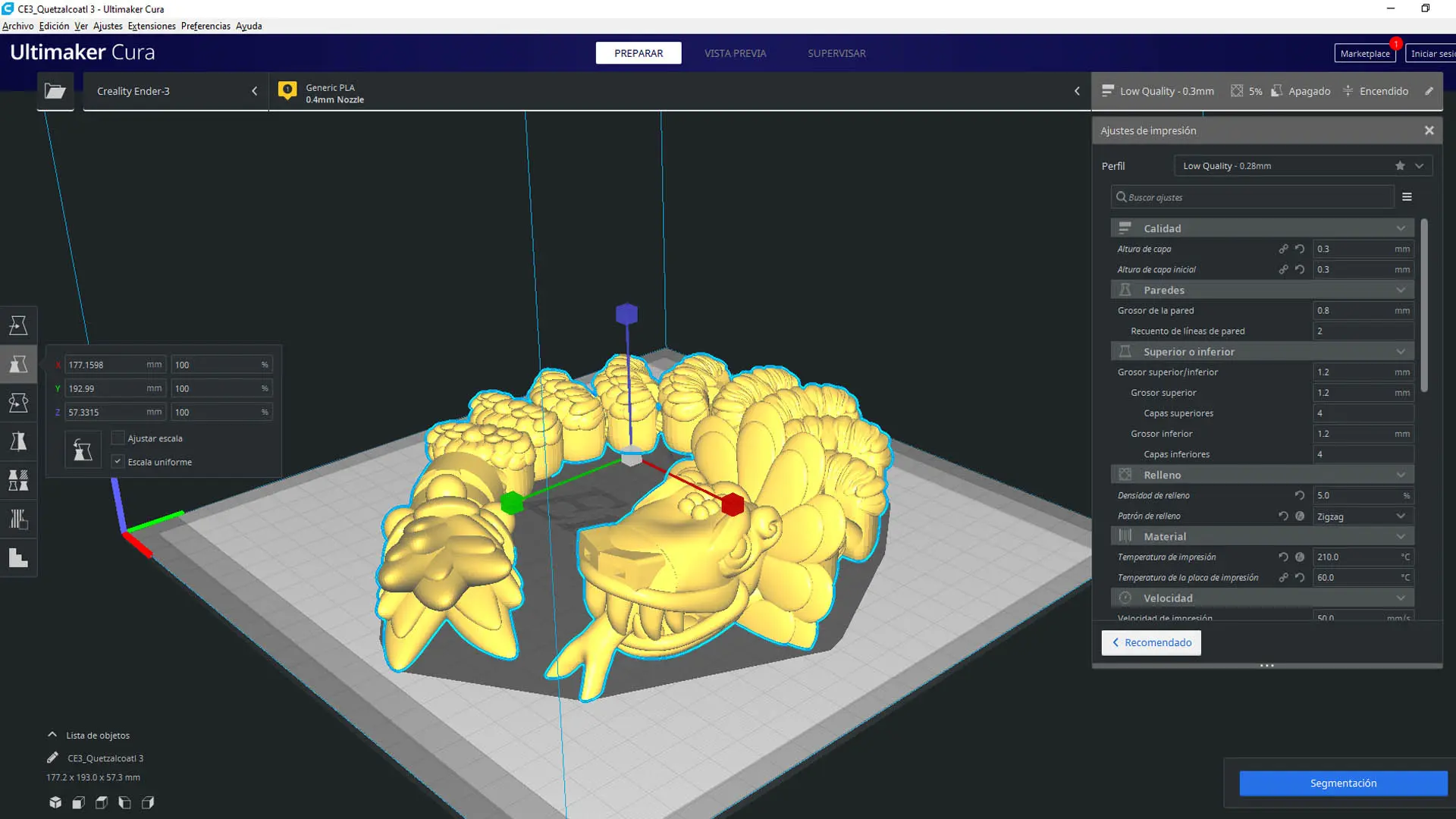1456x819 pixels.
Task: Reset Altura de capa with revert arrow
Action: (x=1300, y=249)
